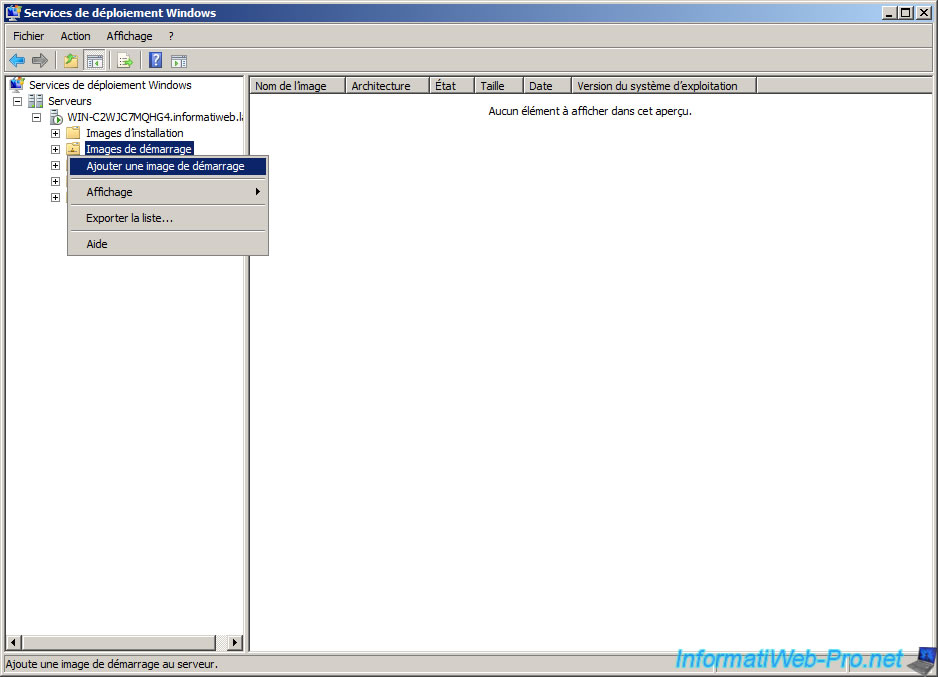Expand the Images d'installation node
This screenshot has width=938, height=677.
55,132
